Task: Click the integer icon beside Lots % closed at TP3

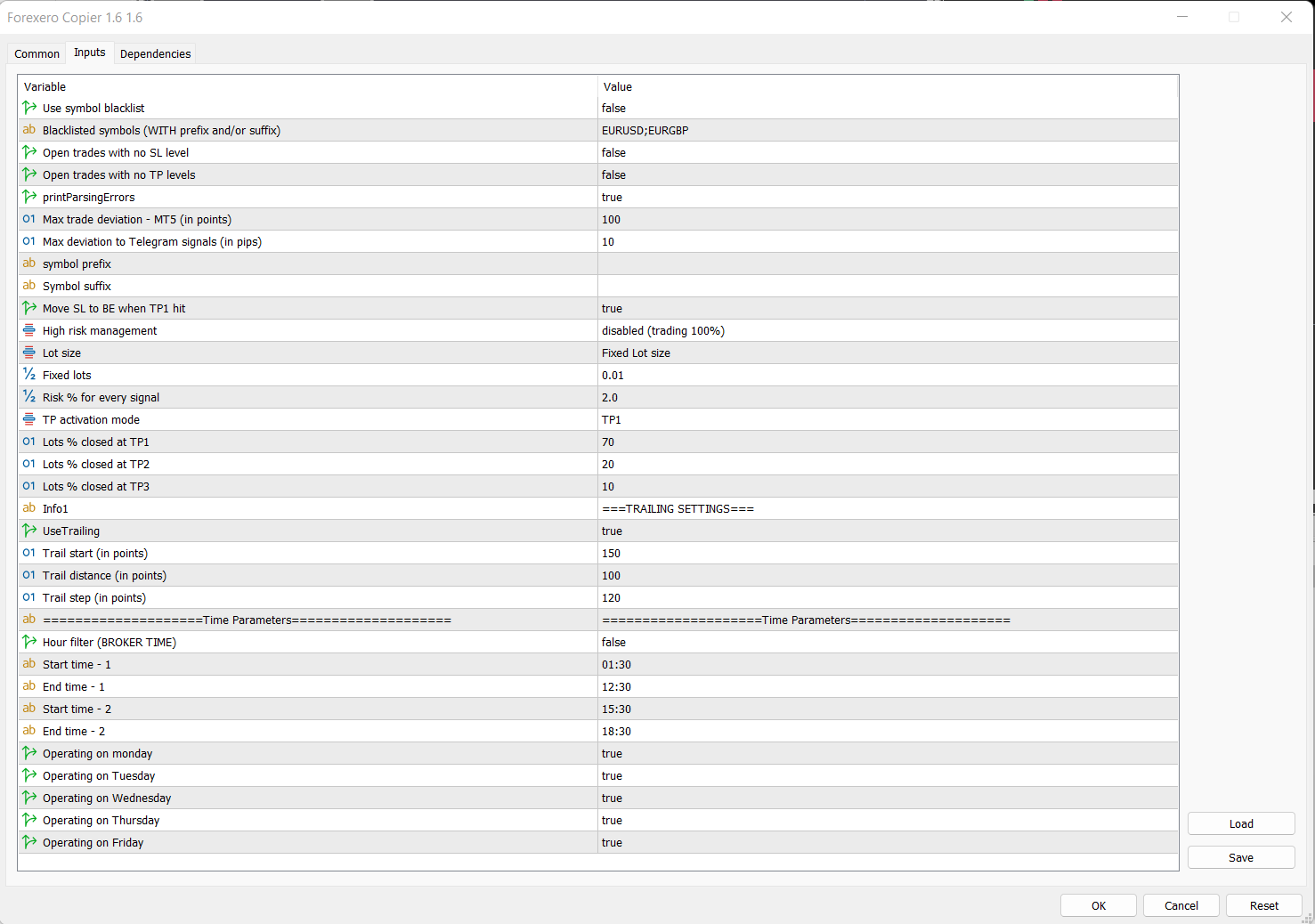Action: click(x=29, y=486)
